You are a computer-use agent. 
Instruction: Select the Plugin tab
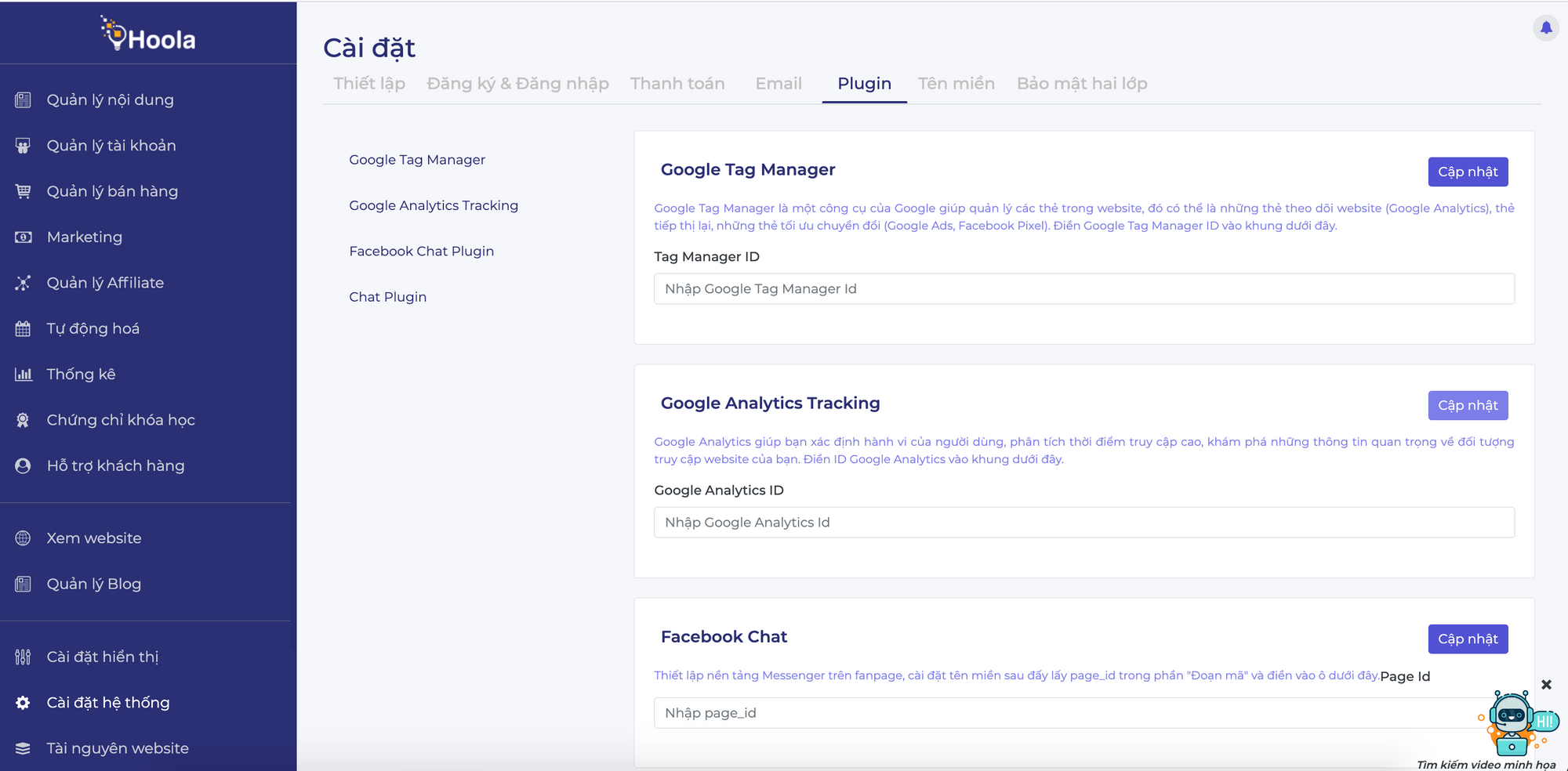point(864,84)
